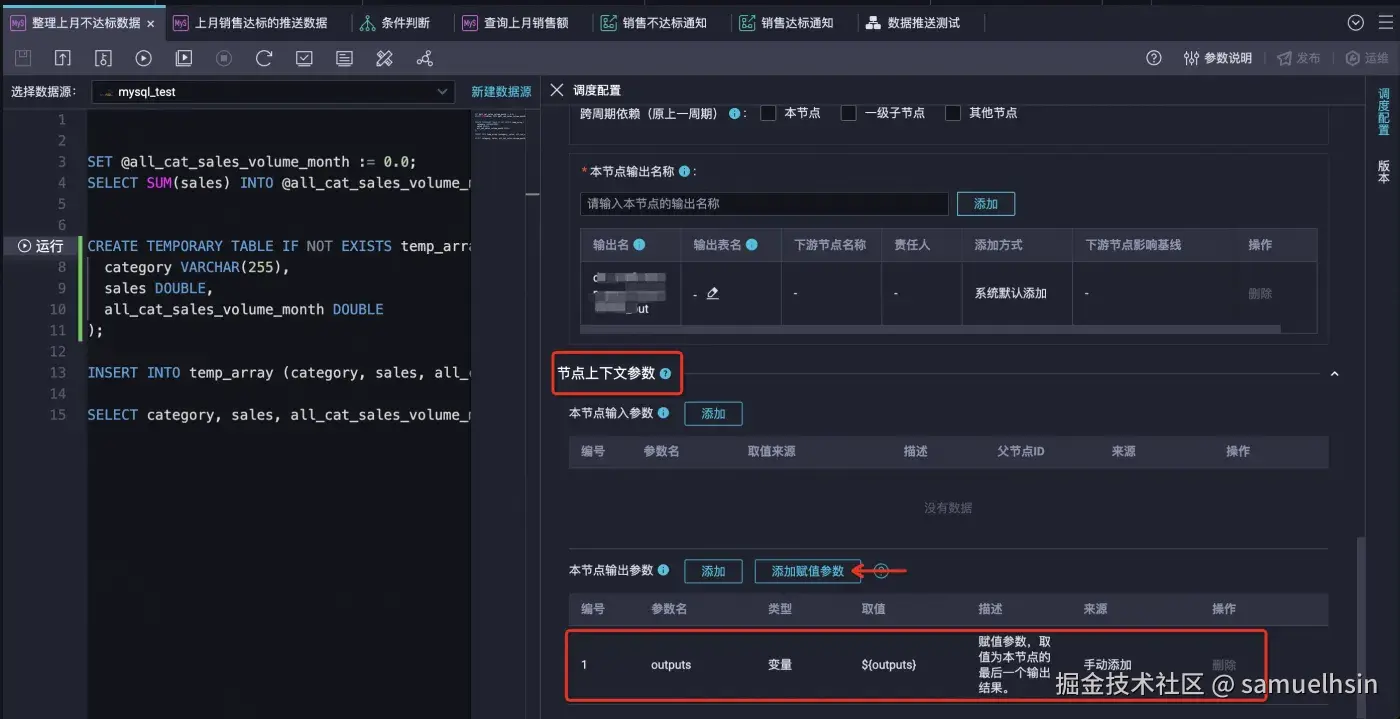Click the 新建数据源 link
This screenshot has width=1400, height=719.
coord(501,92)
